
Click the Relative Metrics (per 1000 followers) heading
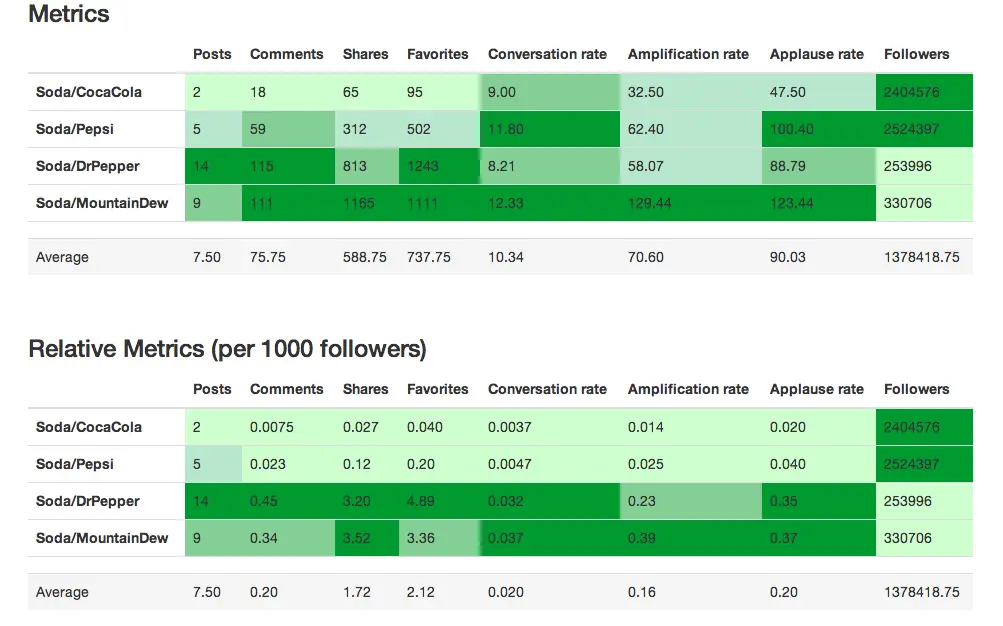tap(227, 349)
